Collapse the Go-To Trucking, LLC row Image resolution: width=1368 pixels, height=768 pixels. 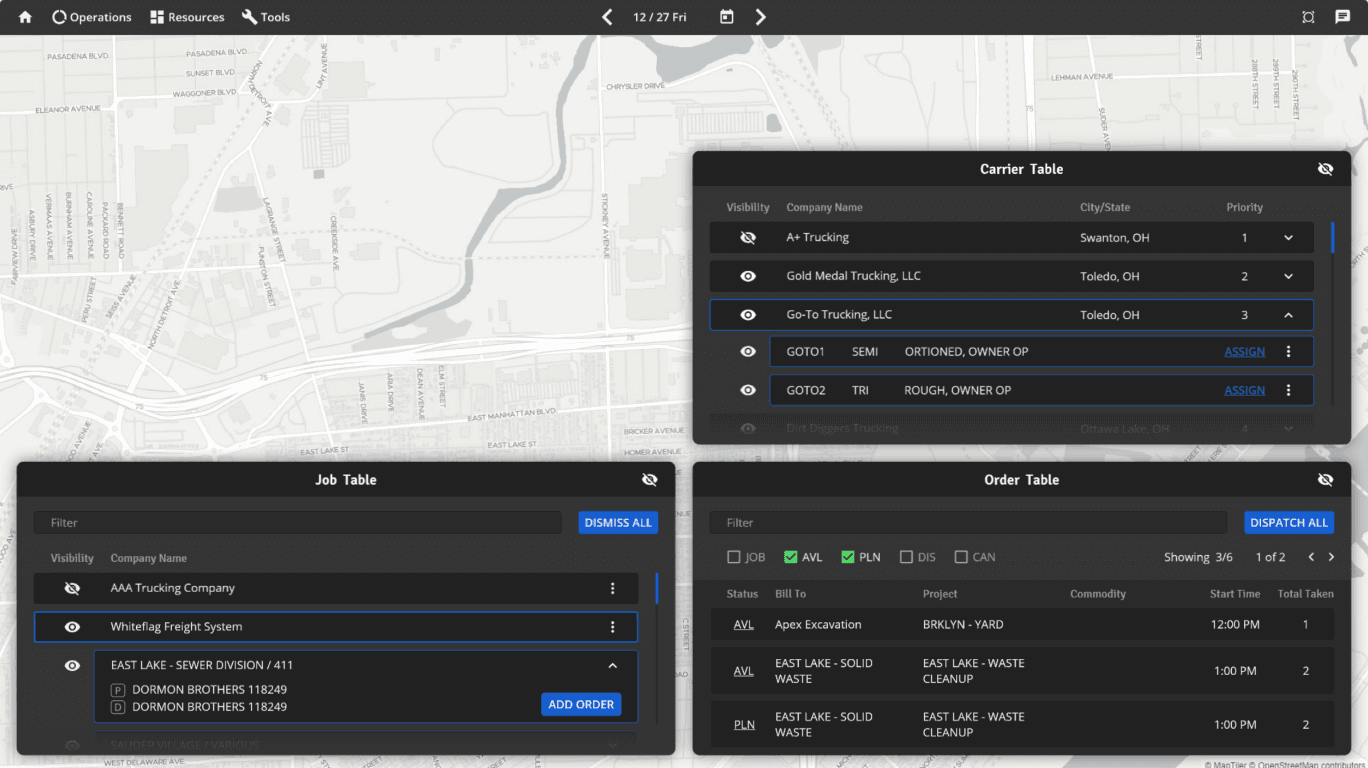1289,315
